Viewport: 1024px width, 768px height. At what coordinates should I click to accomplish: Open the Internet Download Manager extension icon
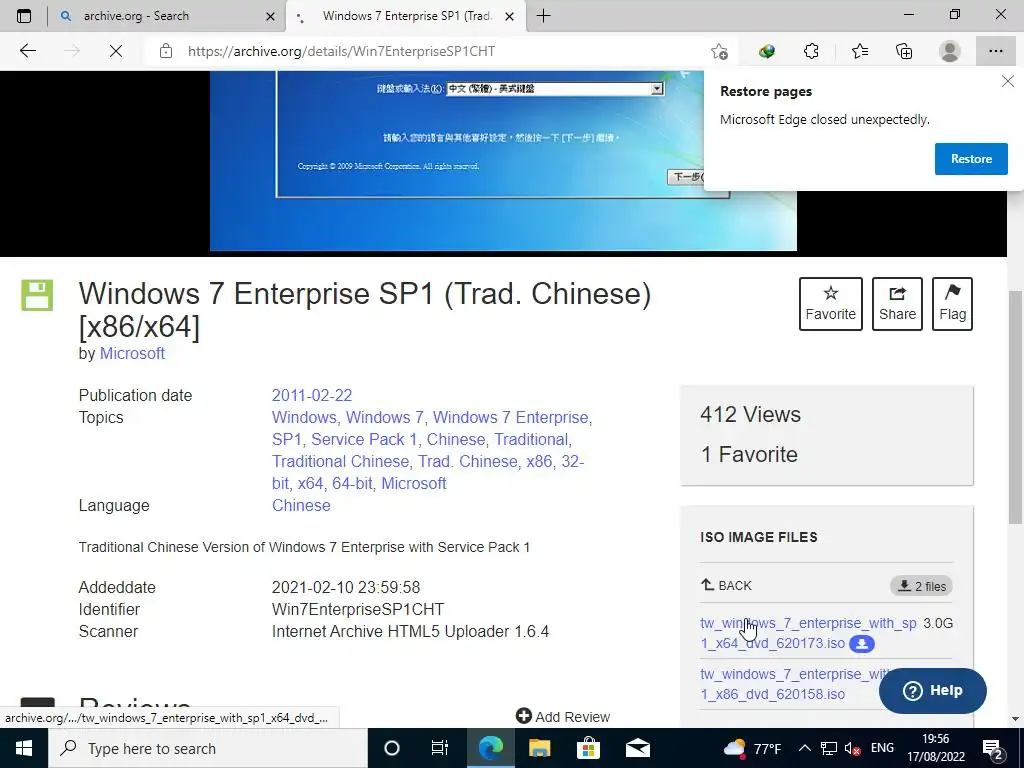[x=767, y=51]
